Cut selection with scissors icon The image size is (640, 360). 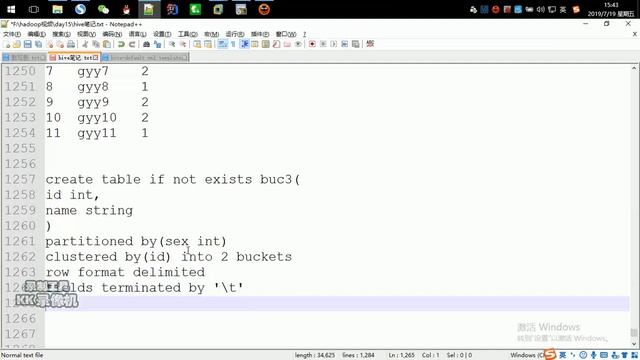pos(85,44)
